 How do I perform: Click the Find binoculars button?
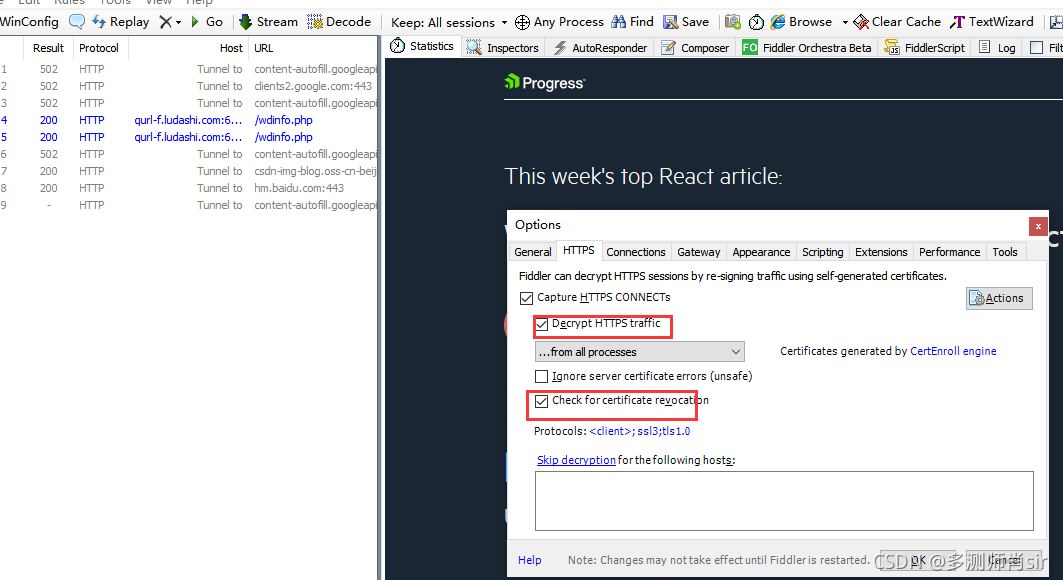[632, 22]
